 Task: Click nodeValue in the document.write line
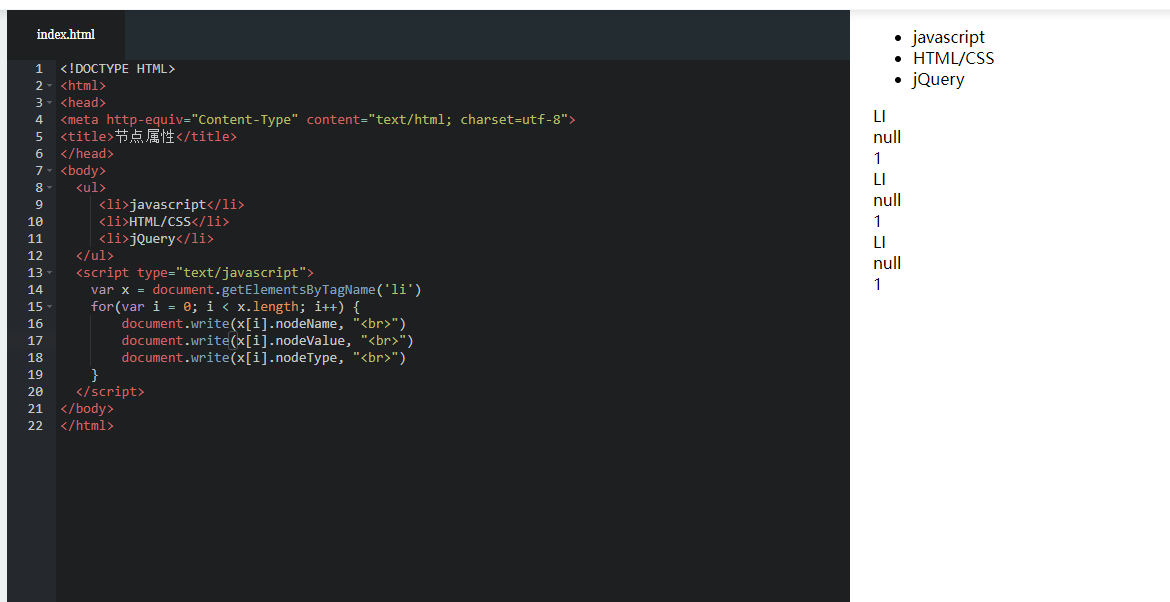point(310,341)
